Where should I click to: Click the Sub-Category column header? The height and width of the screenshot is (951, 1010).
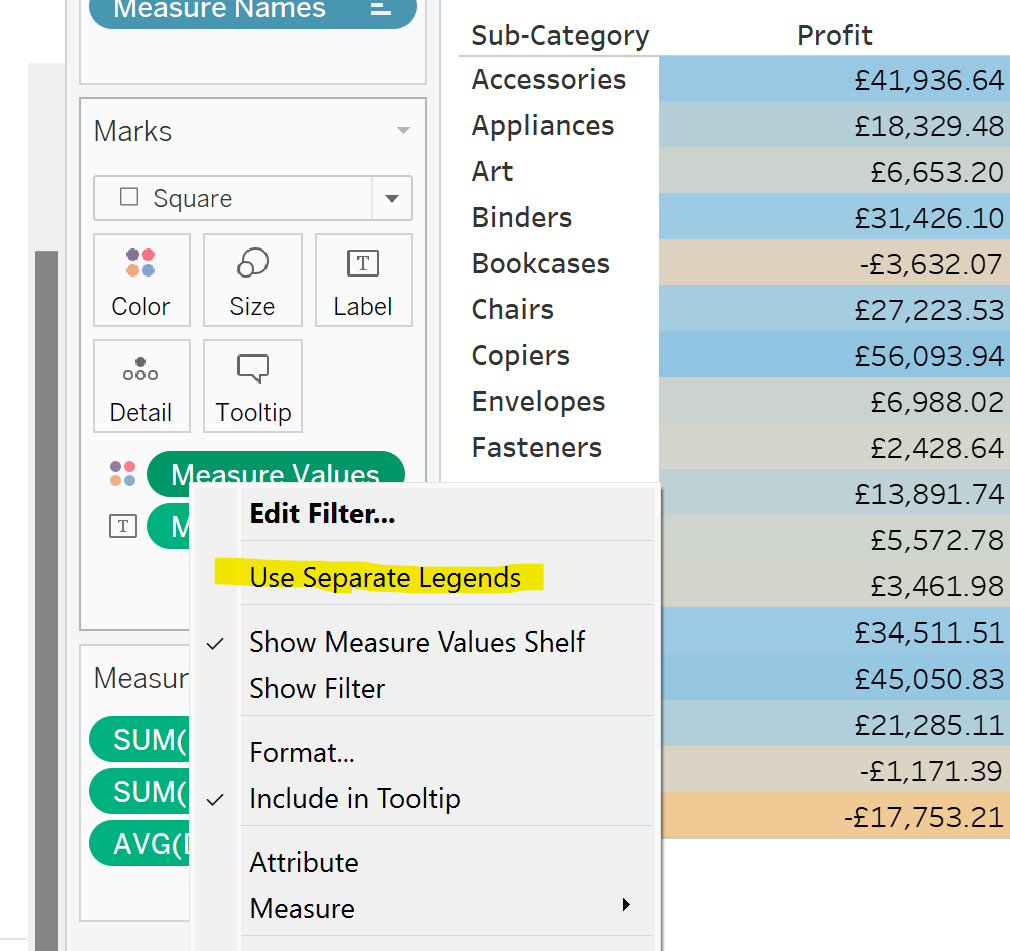tap(560, 36)
